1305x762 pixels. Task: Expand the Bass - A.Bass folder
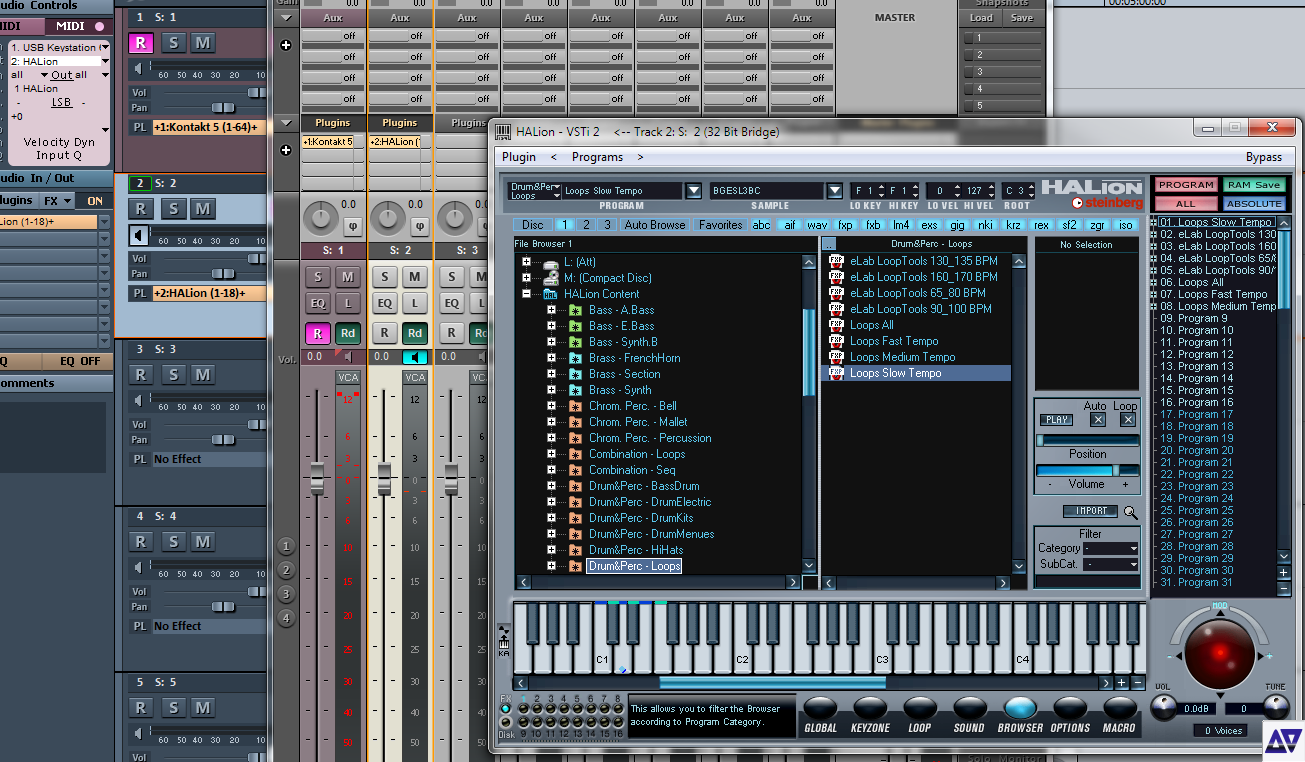click(551, 310)
